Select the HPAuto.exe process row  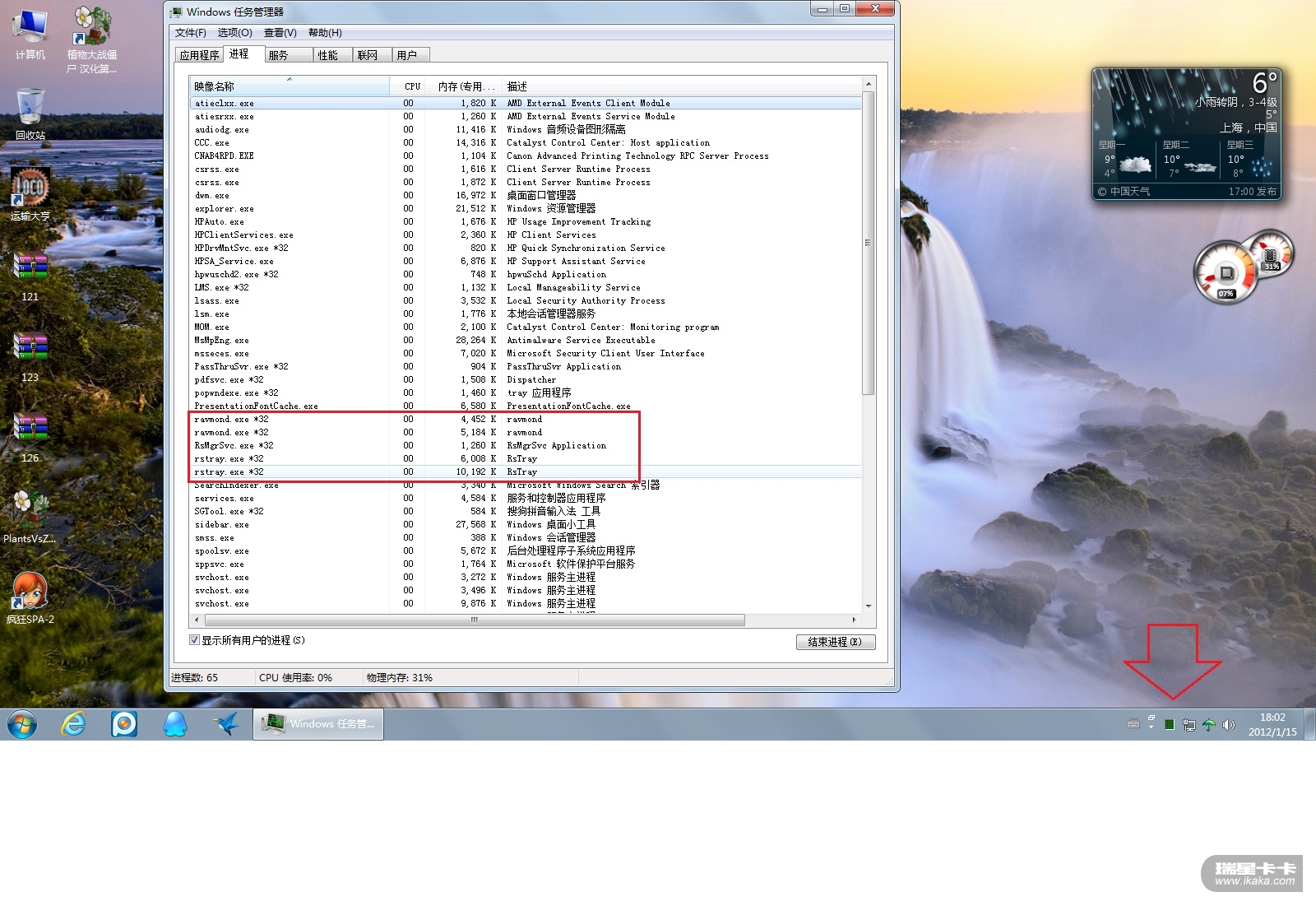point(526,222)
